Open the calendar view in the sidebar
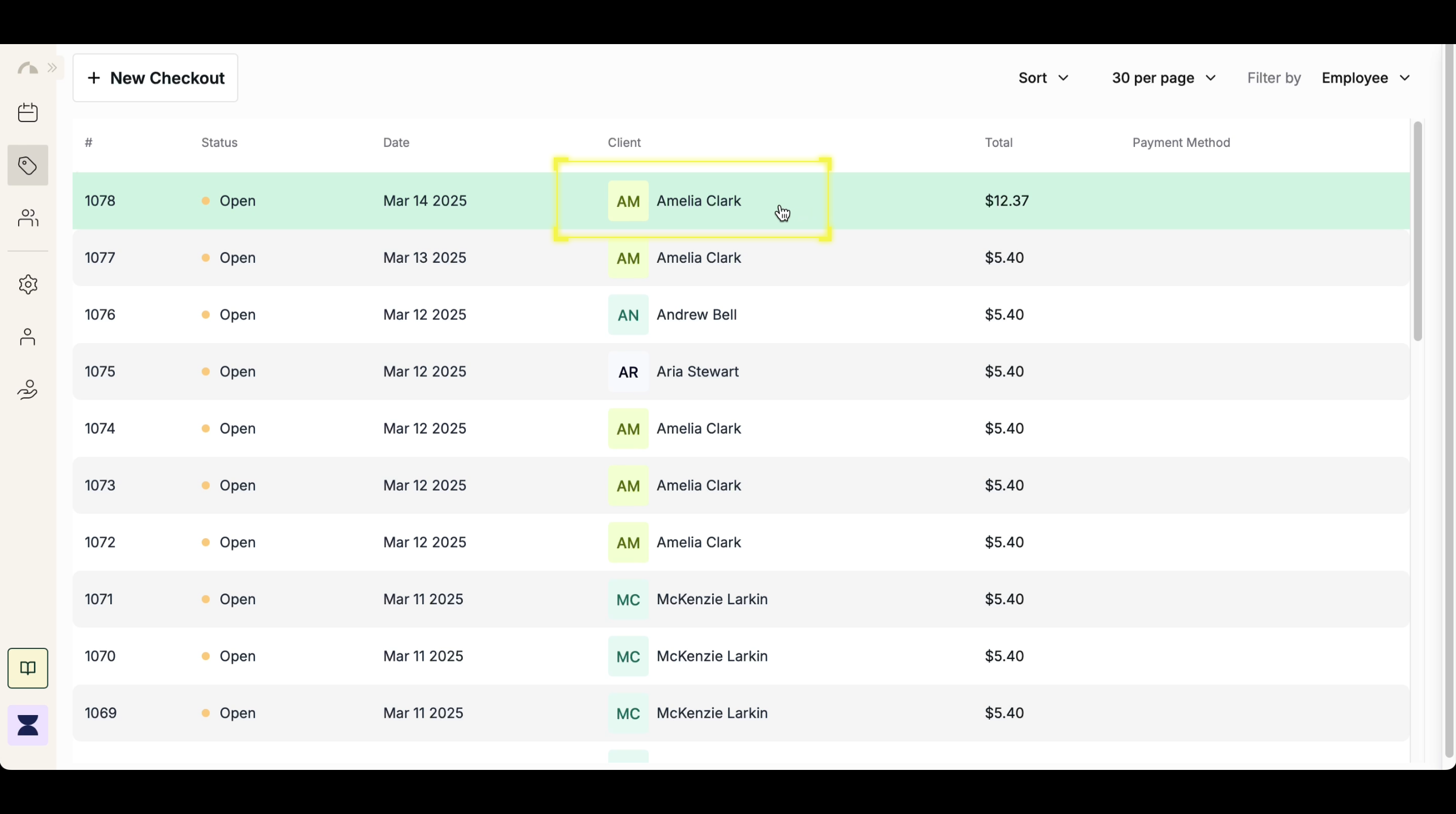 pyautogui.click(x=27, y=112)
